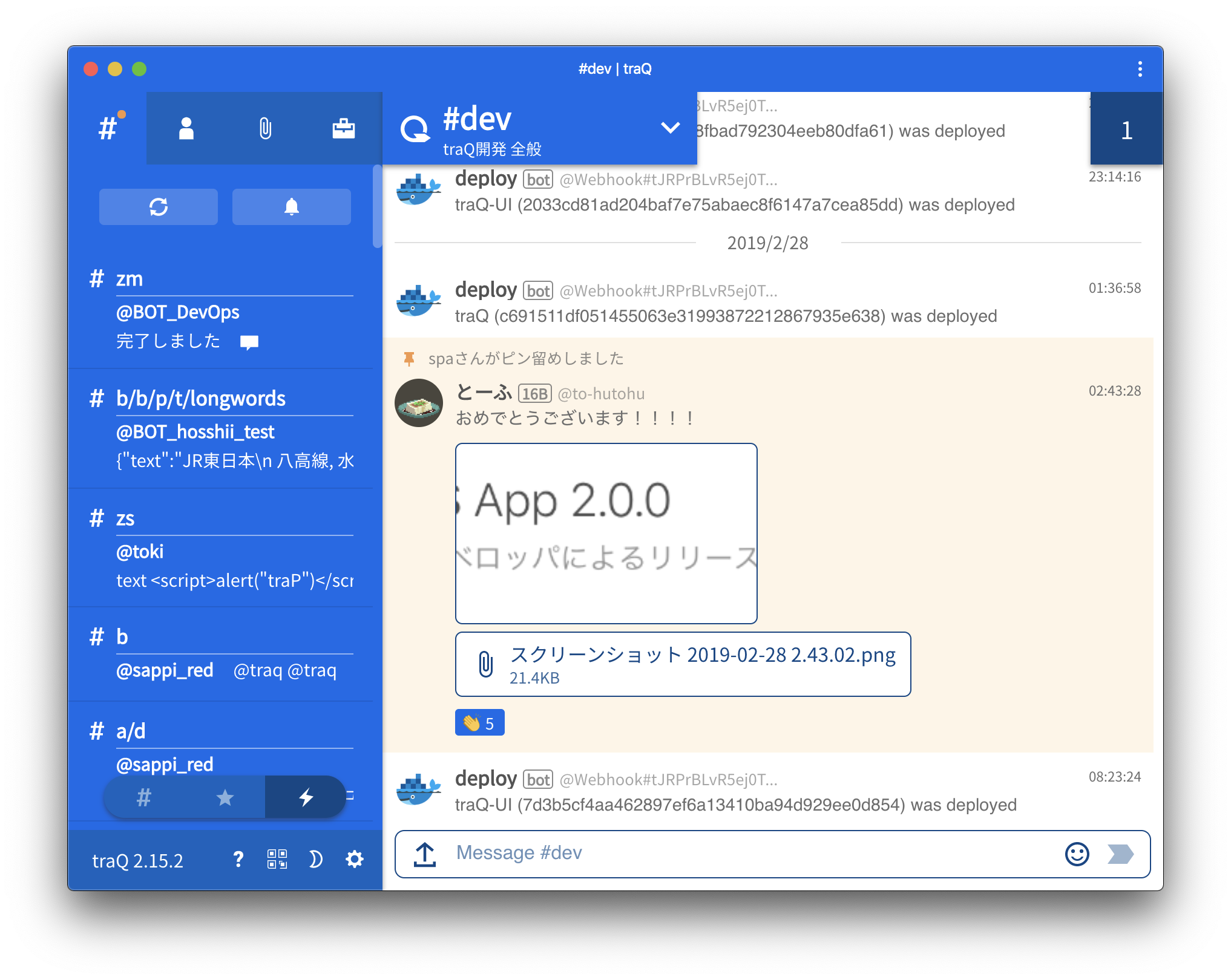Click the pinned messages count 1 badge
The image size is (1231, 980).
[x=1126, y=129]
